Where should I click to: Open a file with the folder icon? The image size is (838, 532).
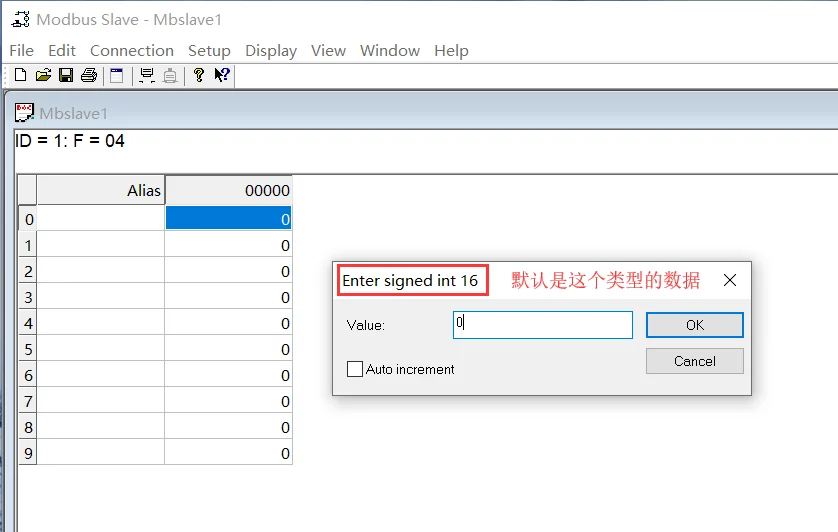43,75
